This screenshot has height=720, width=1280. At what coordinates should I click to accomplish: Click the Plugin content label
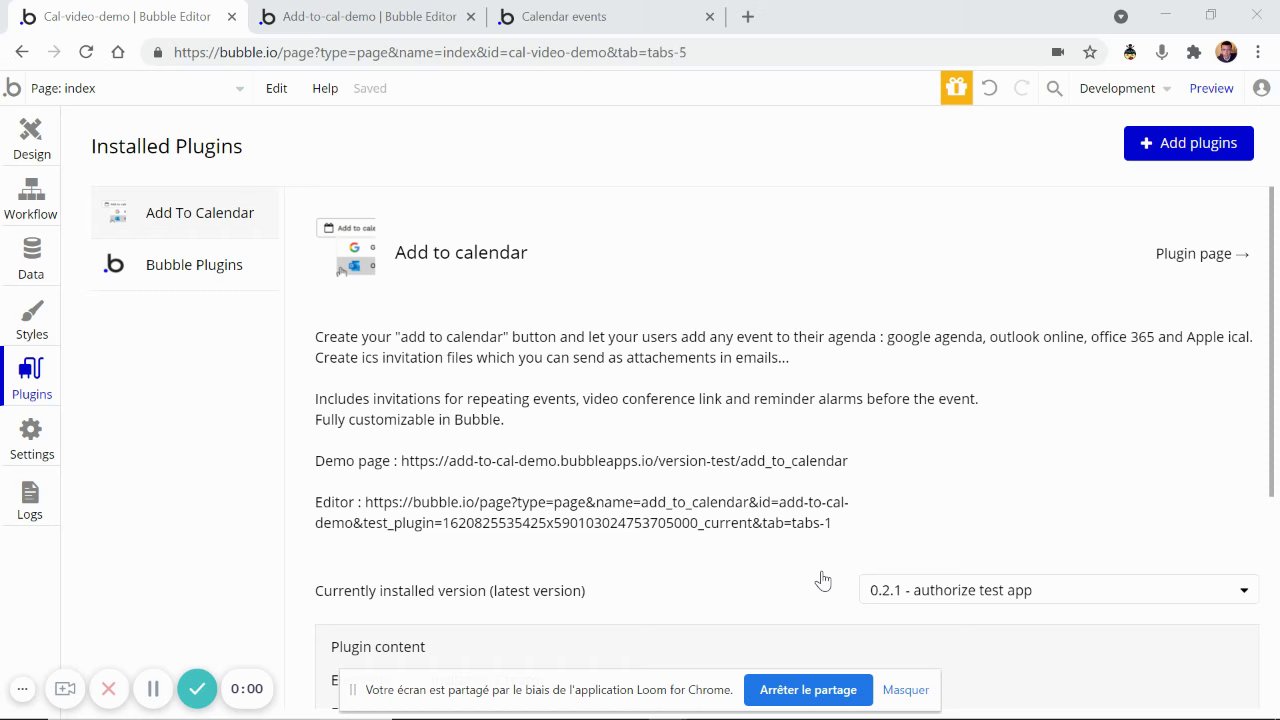[378, 647]
